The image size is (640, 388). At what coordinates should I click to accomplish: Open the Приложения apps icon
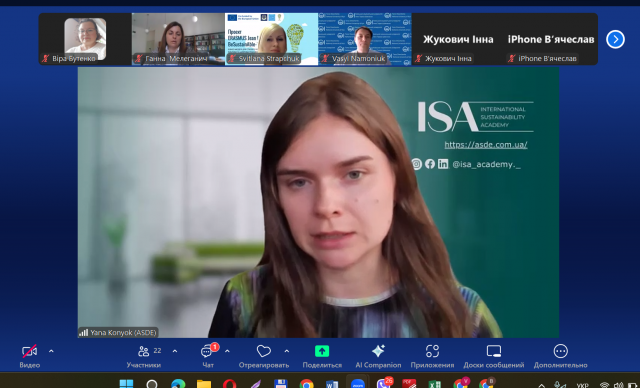(432, 351)
